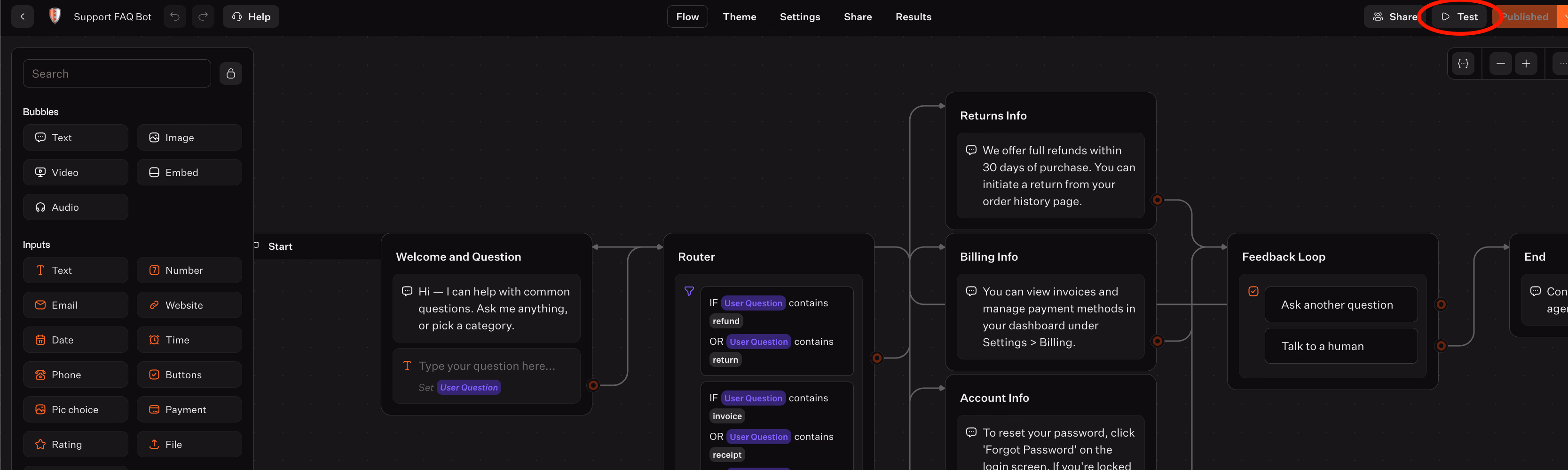Switch to the Theme tab
Screen dimensions: 1568x470
pos(739,16)
